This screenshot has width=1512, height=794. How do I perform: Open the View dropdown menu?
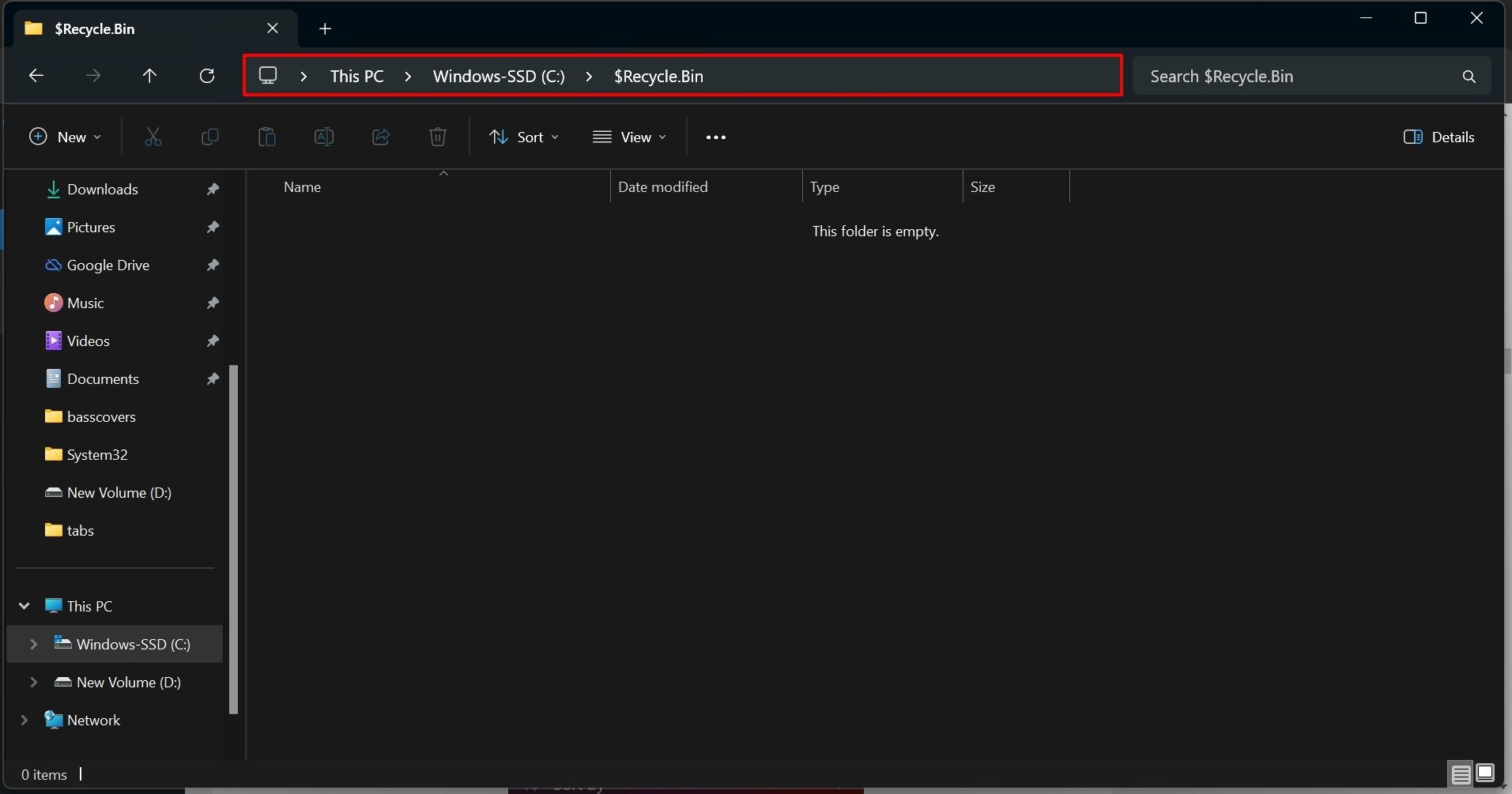[x=629, y=137]
